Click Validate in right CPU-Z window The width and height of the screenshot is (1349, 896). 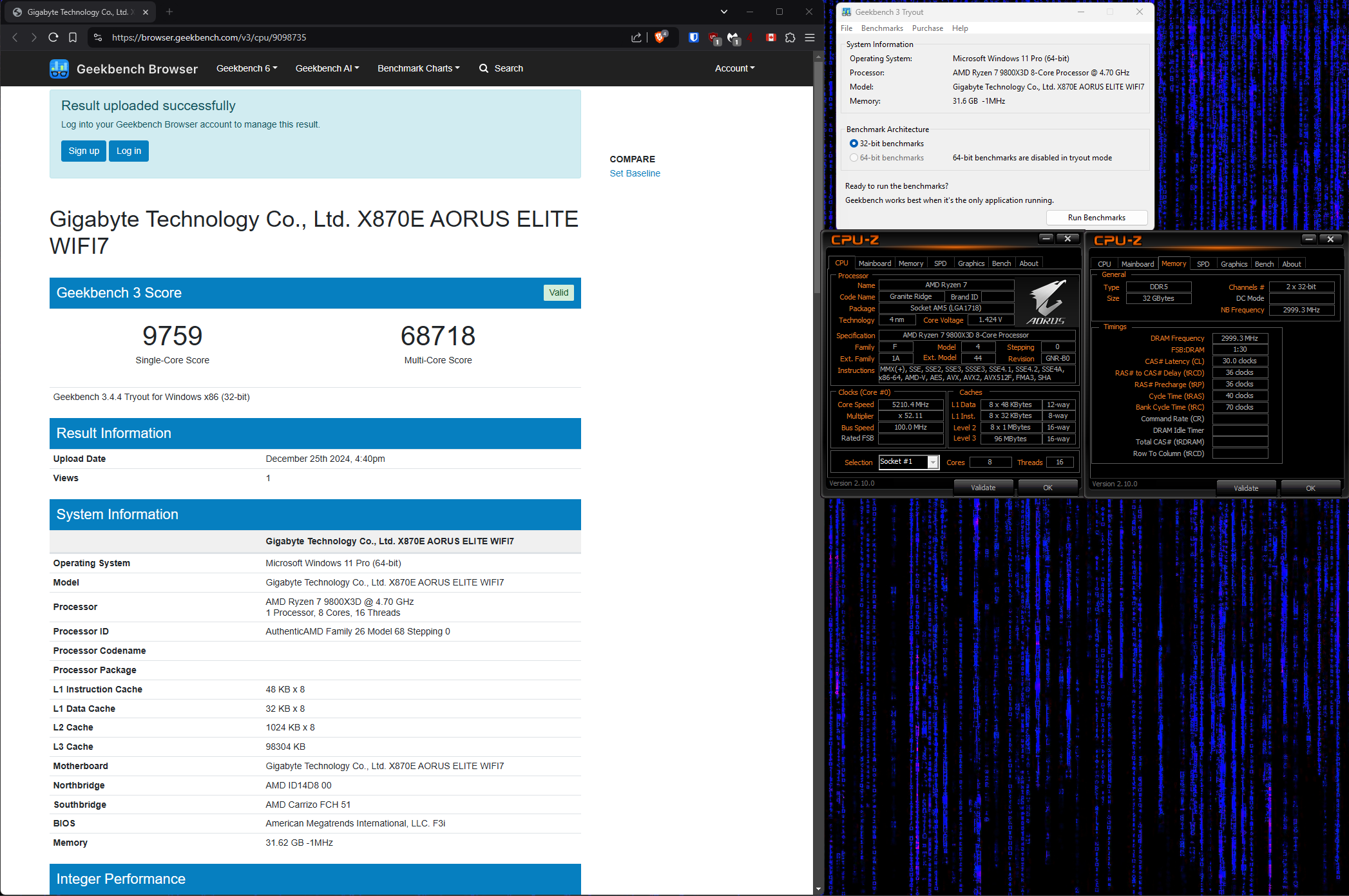click(1246, 488)
